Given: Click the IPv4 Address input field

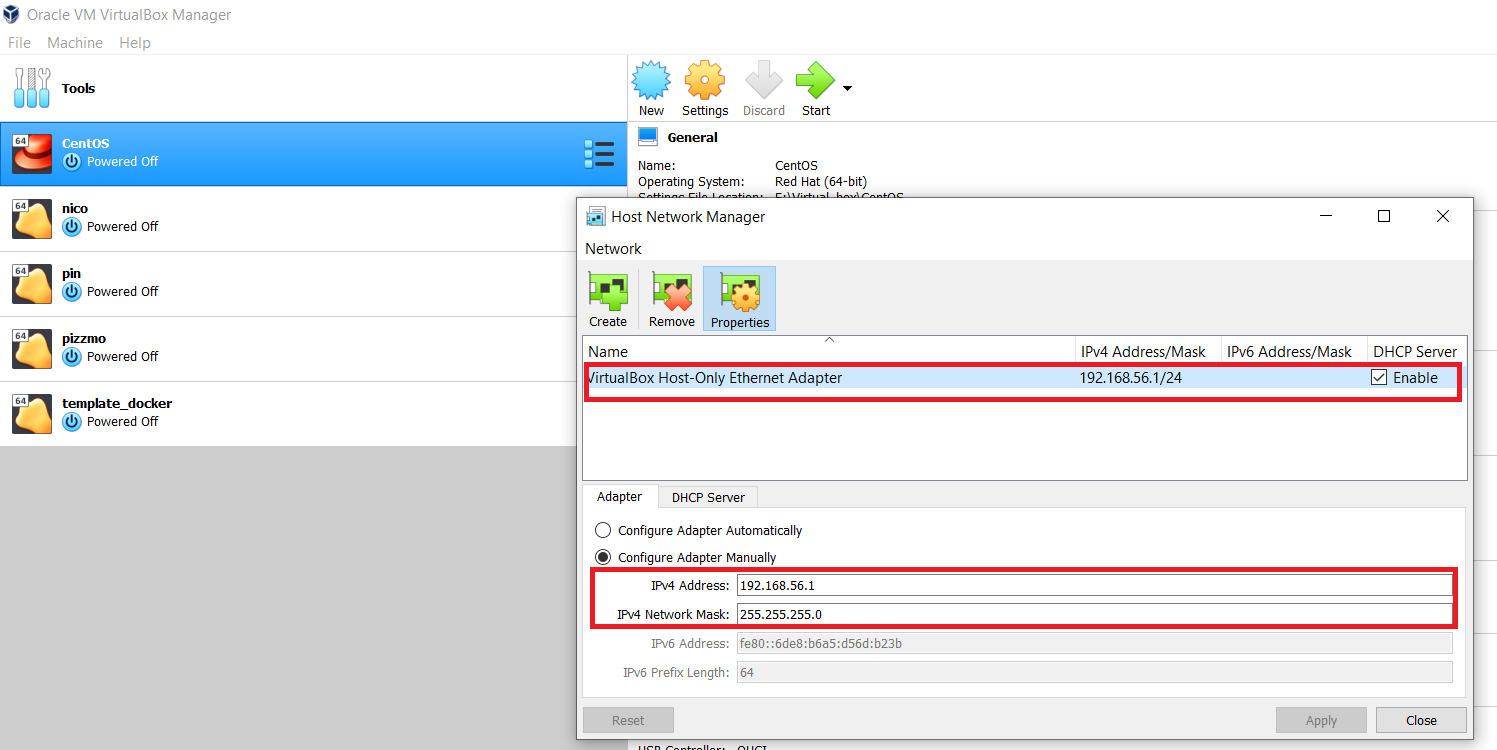Looking at the screenshot, I should [x=1094, y=585].
